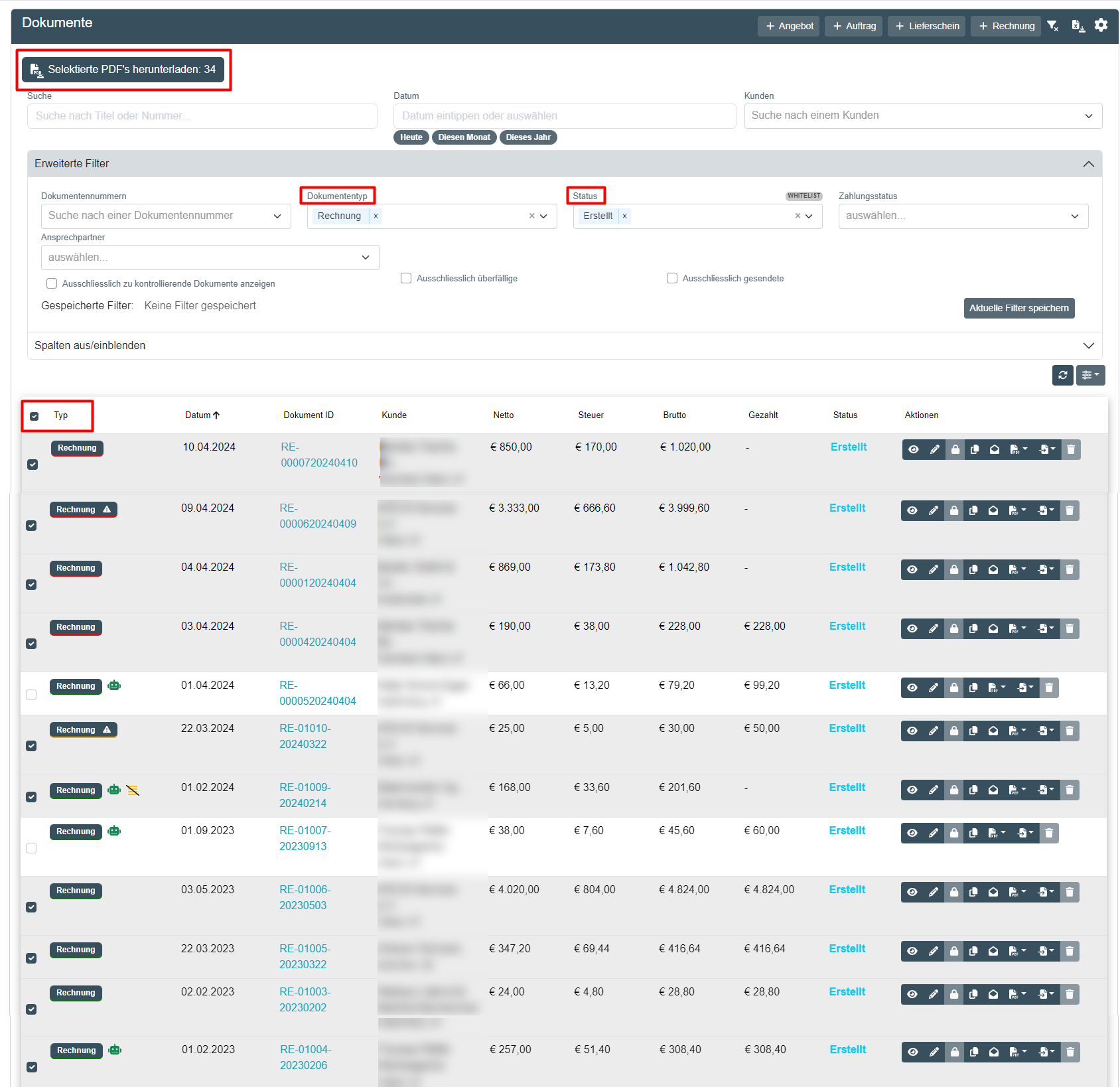Click the Excel export icon in header

point(1078,26)
